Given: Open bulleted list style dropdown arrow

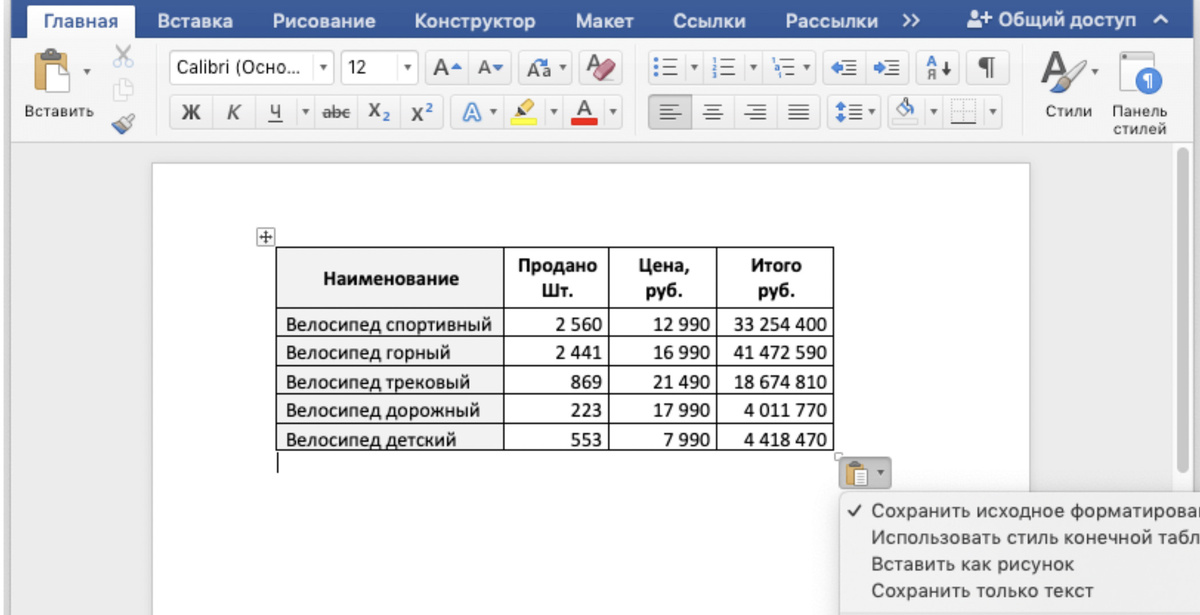Looking at the screenshot, I should point(693,68).
